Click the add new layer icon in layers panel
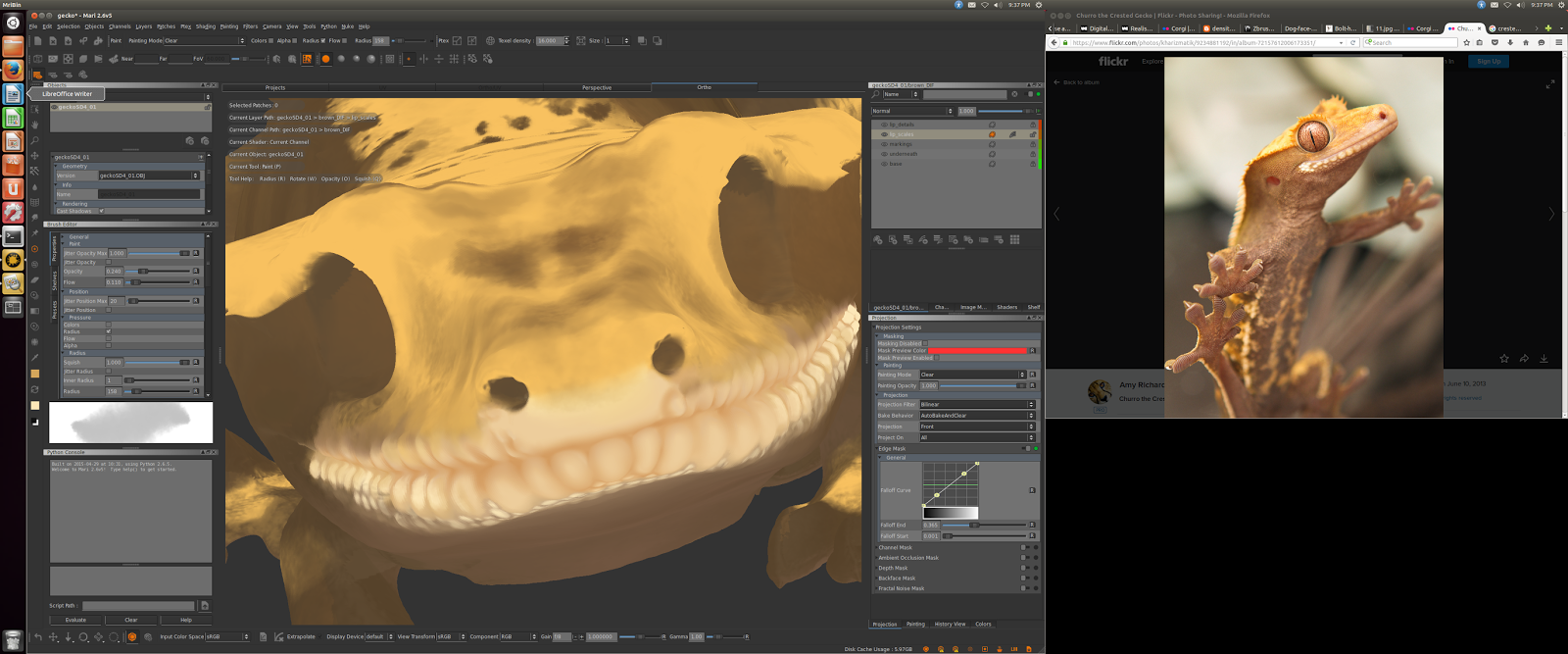1568x654 pixels. pyautogui.click(x=878, y=239)
